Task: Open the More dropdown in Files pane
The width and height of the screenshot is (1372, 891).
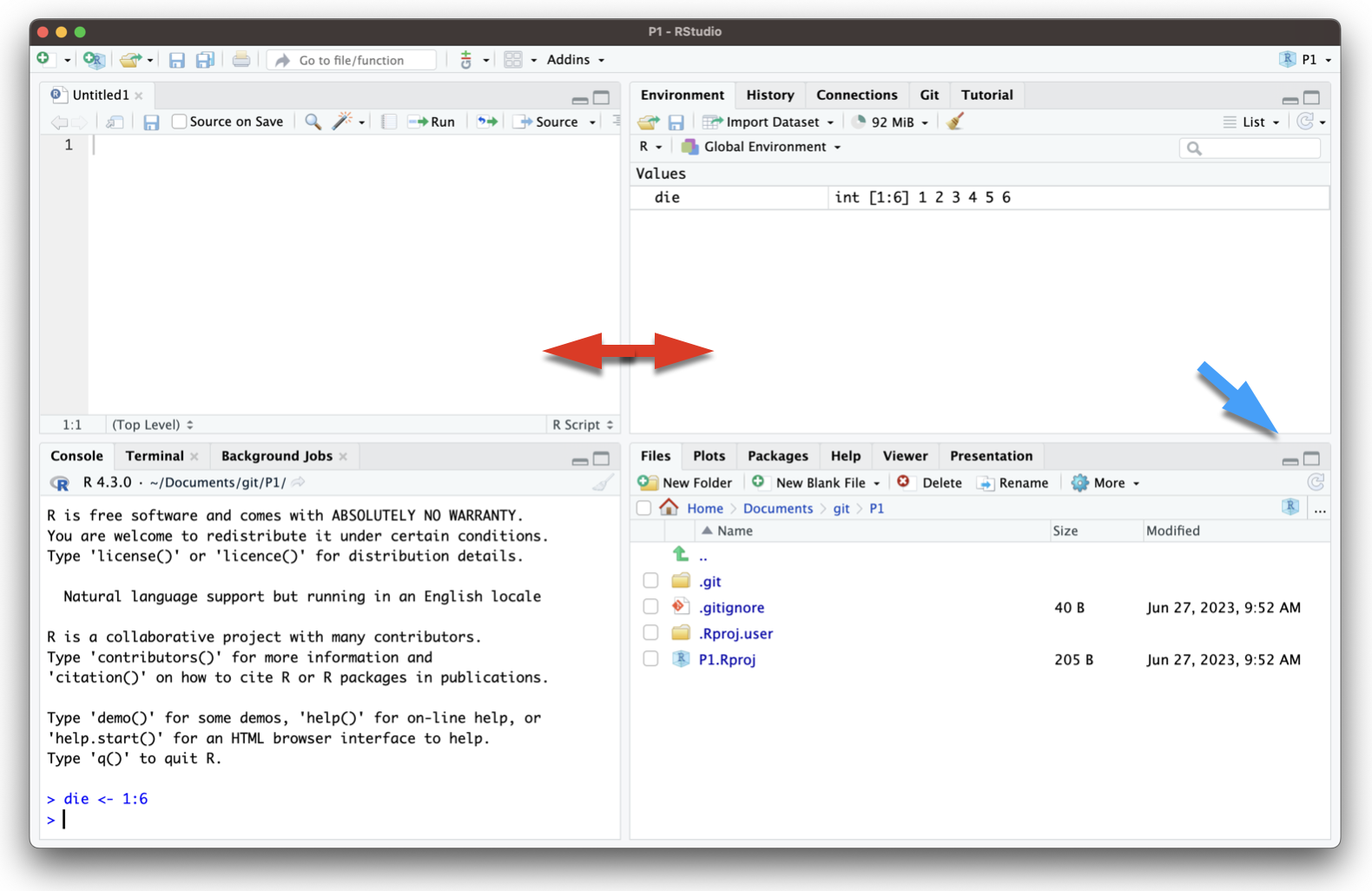Action: coord(1108,483)
